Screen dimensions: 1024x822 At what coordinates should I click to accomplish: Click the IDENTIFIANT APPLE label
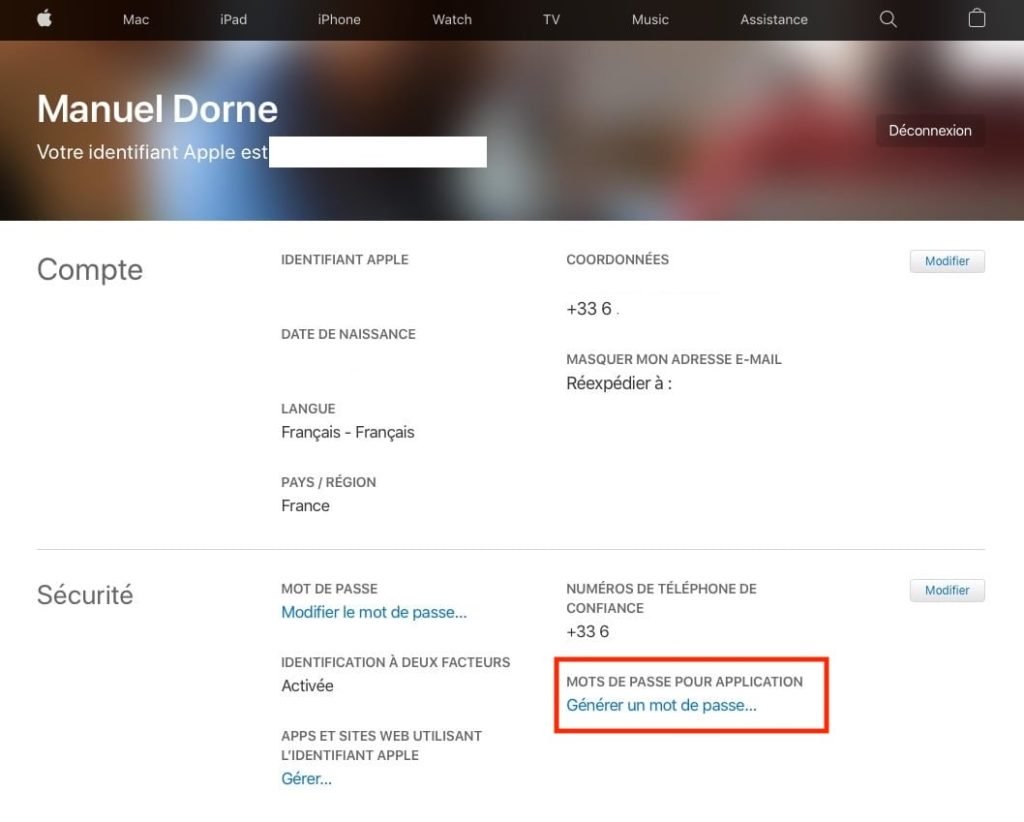345,260
